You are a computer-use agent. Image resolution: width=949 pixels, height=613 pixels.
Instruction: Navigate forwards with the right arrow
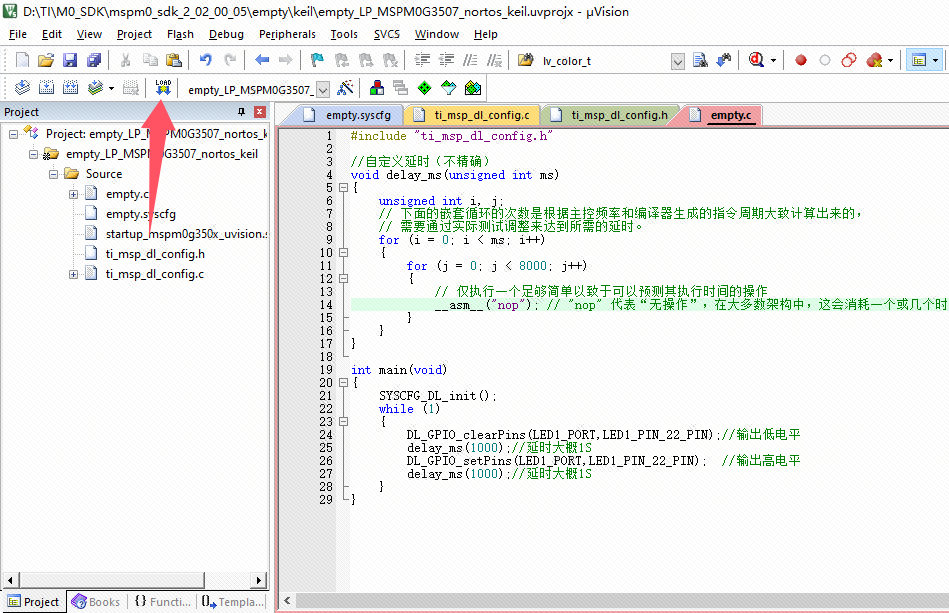tap(286, 60)
